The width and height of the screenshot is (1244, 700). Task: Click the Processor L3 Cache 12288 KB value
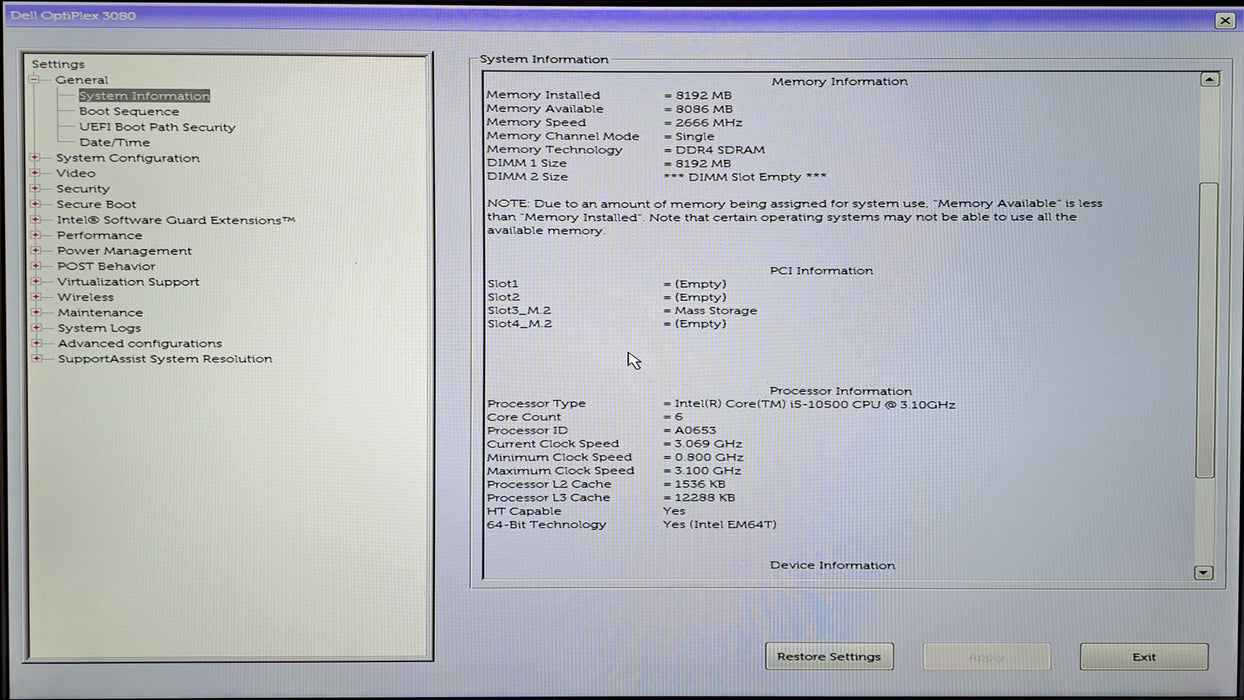[698, 497]
